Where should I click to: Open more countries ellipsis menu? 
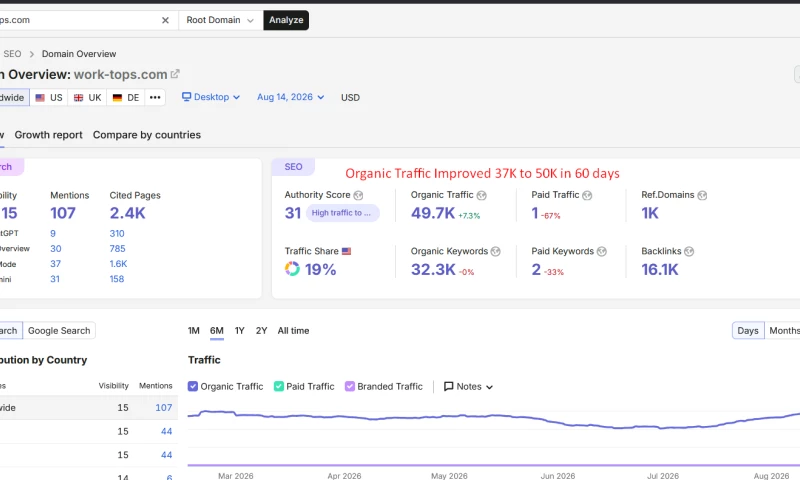(155, 97)
